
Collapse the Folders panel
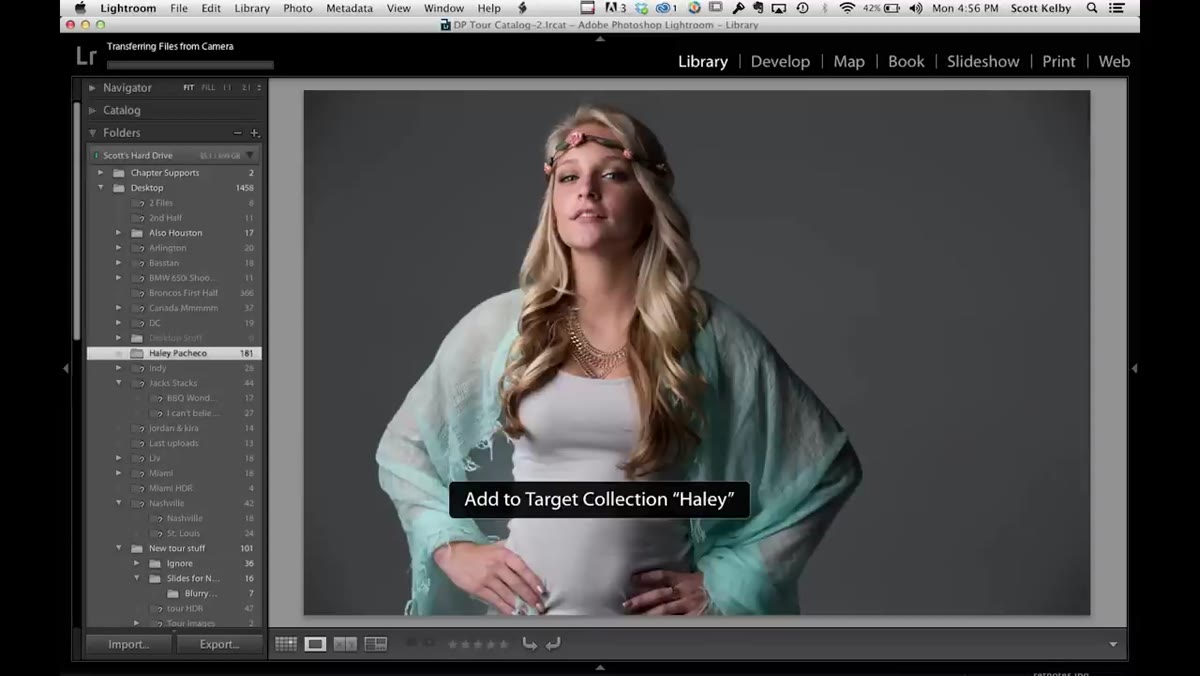93,133
